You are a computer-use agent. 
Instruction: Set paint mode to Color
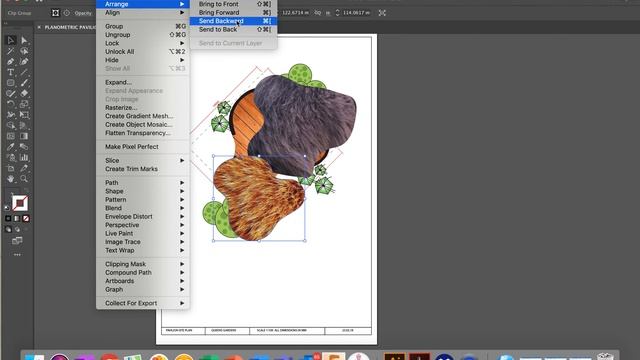[8, 218]
